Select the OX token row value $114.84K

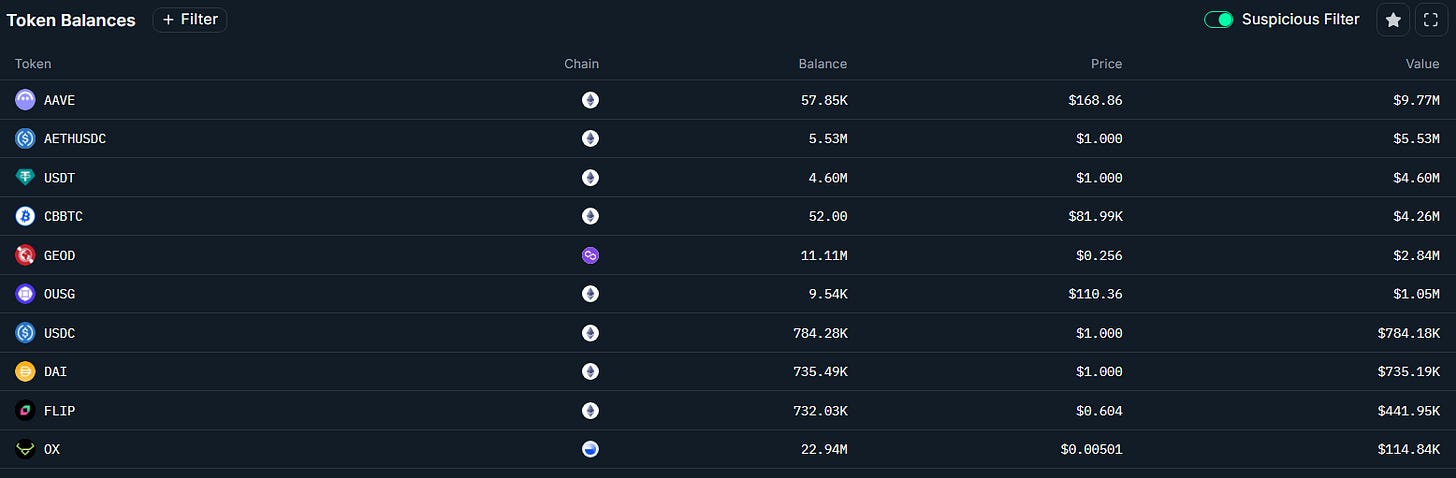pos(1408,449)
